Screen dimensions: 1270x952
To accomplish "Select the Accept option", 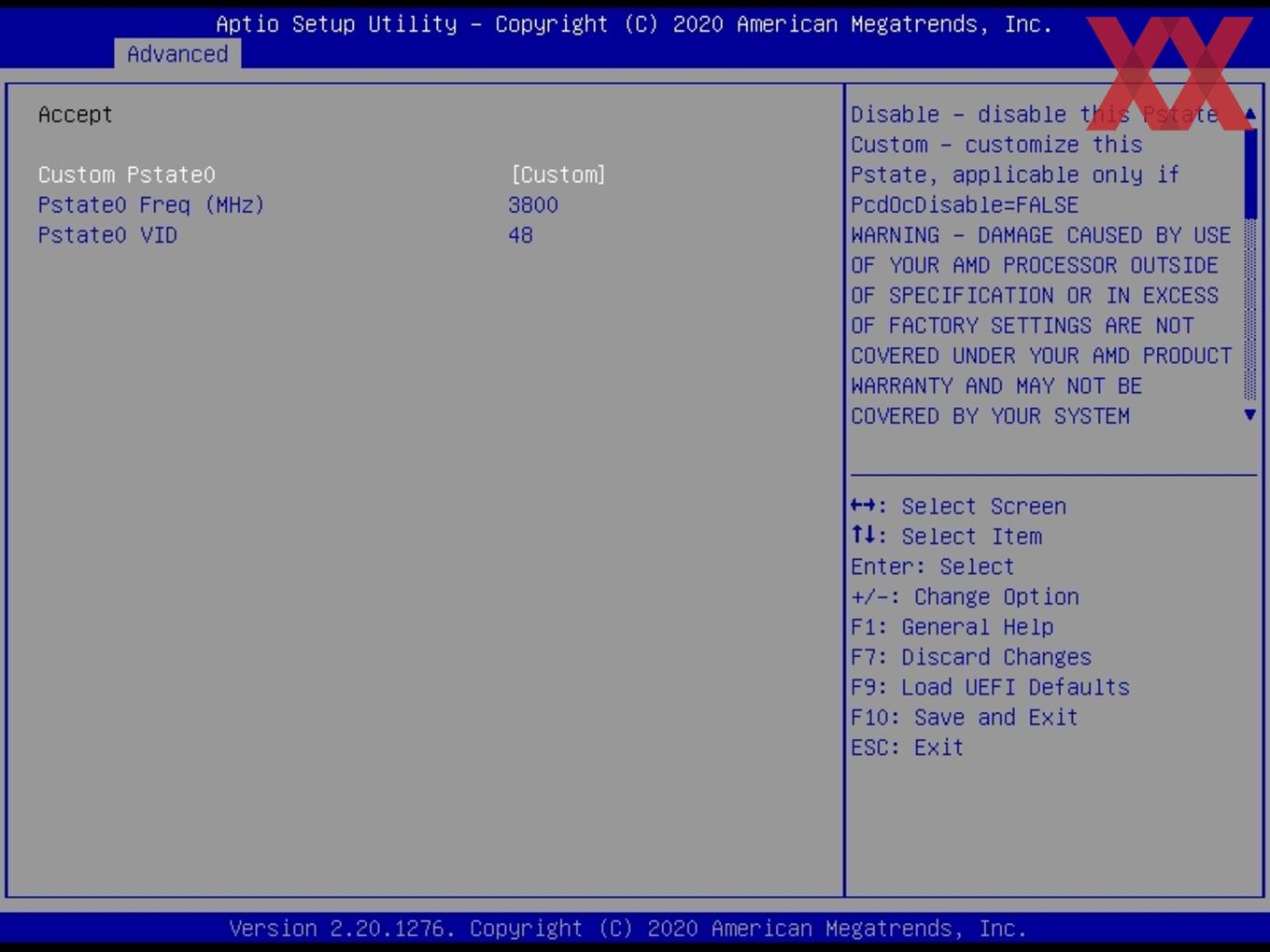I will point(76,115).
